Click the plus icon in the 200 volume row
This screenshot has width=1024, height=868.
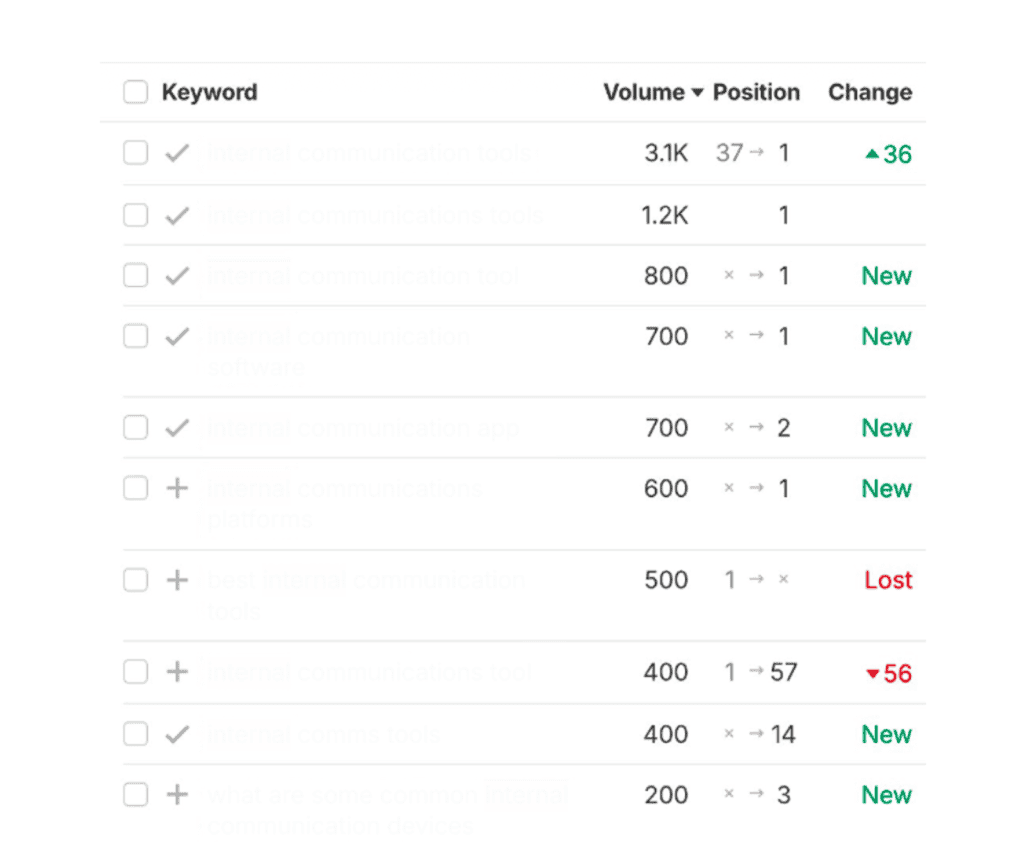(x=177, y=795)
